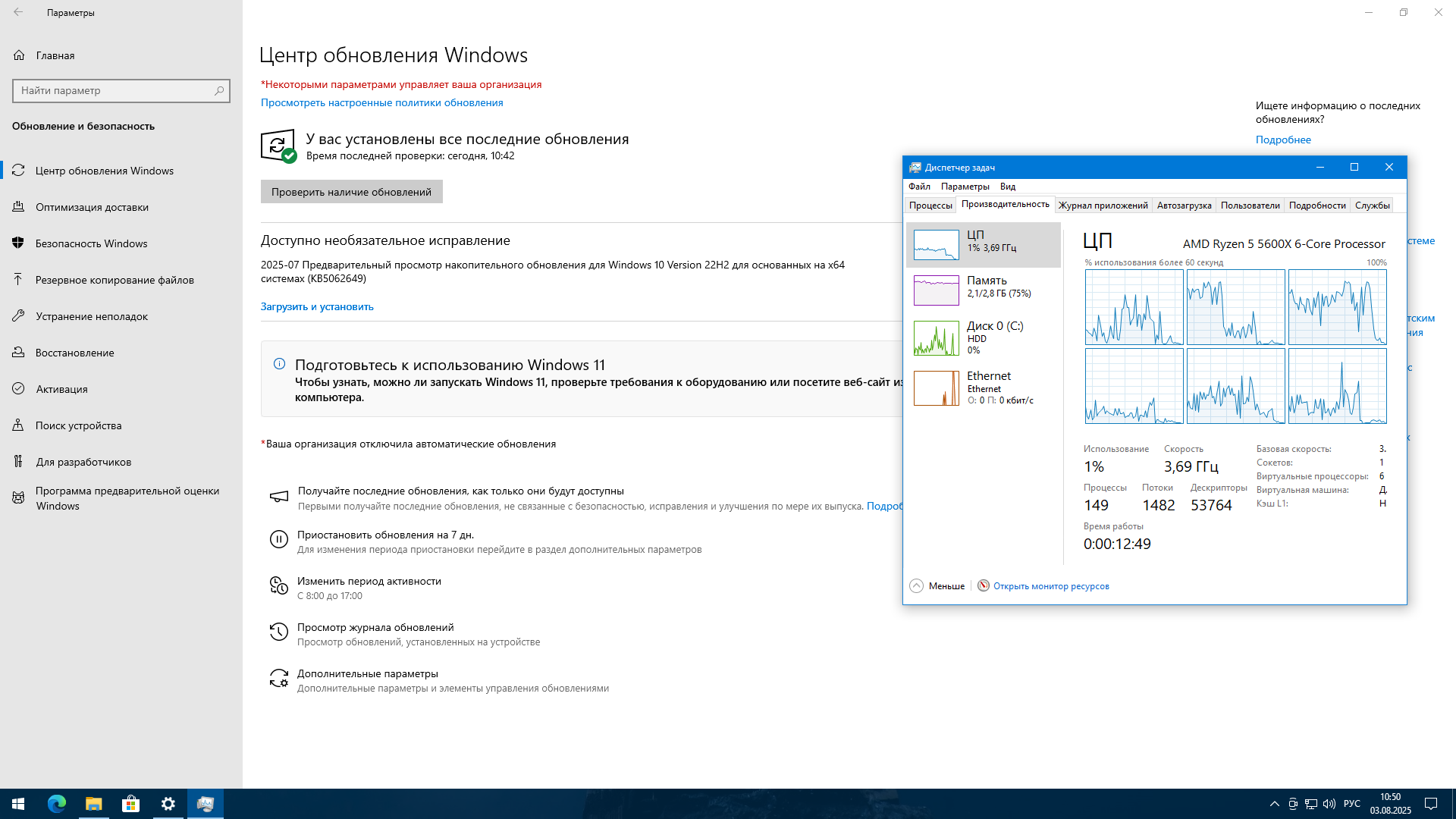
Task: Collapse Task Manager with Меньше chevron
Action: click(916, 585)
